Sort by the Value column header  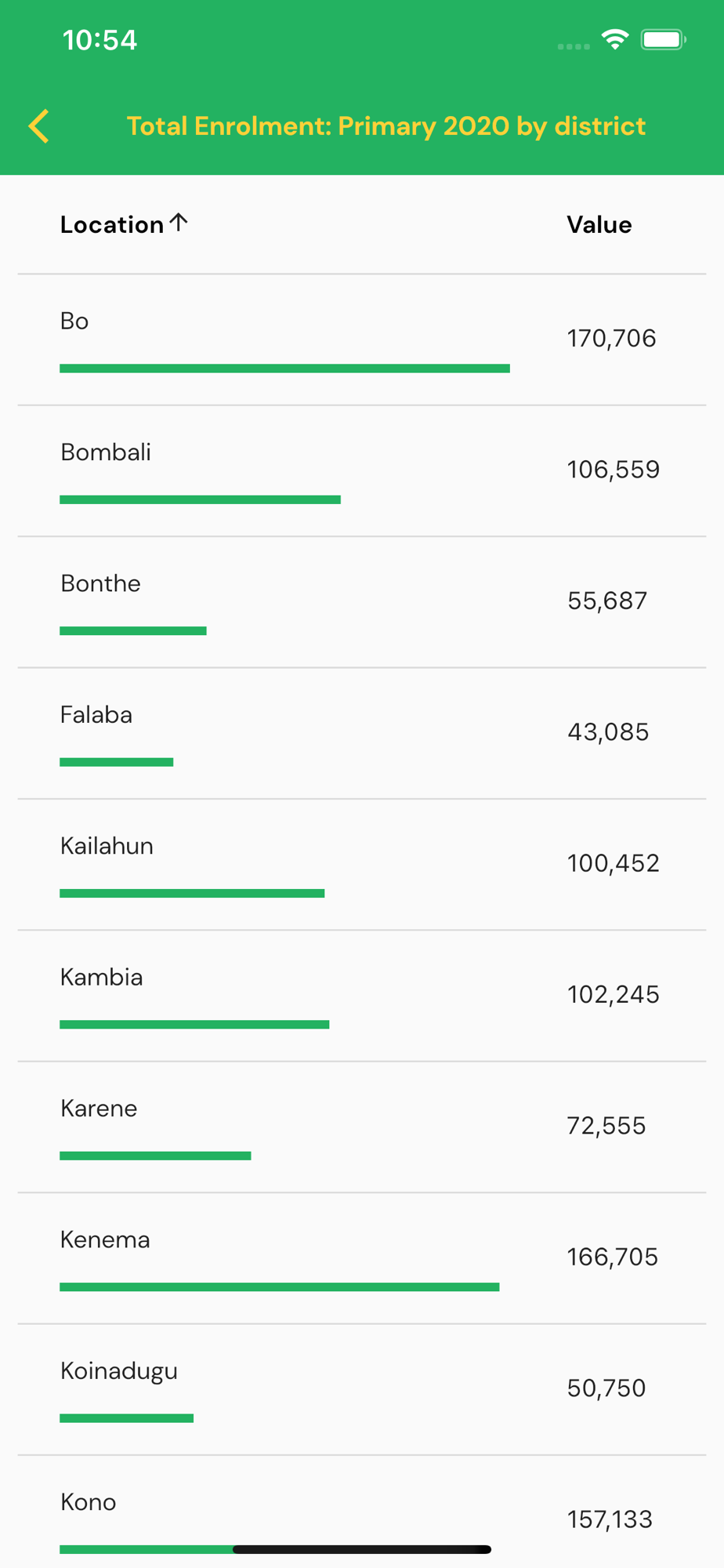click(599, 225)
